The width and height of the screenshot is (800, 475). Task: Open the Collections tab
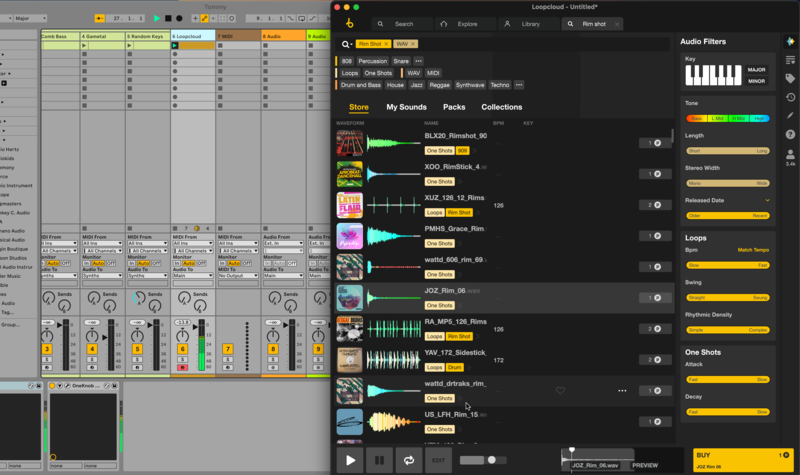coord(501,107)
